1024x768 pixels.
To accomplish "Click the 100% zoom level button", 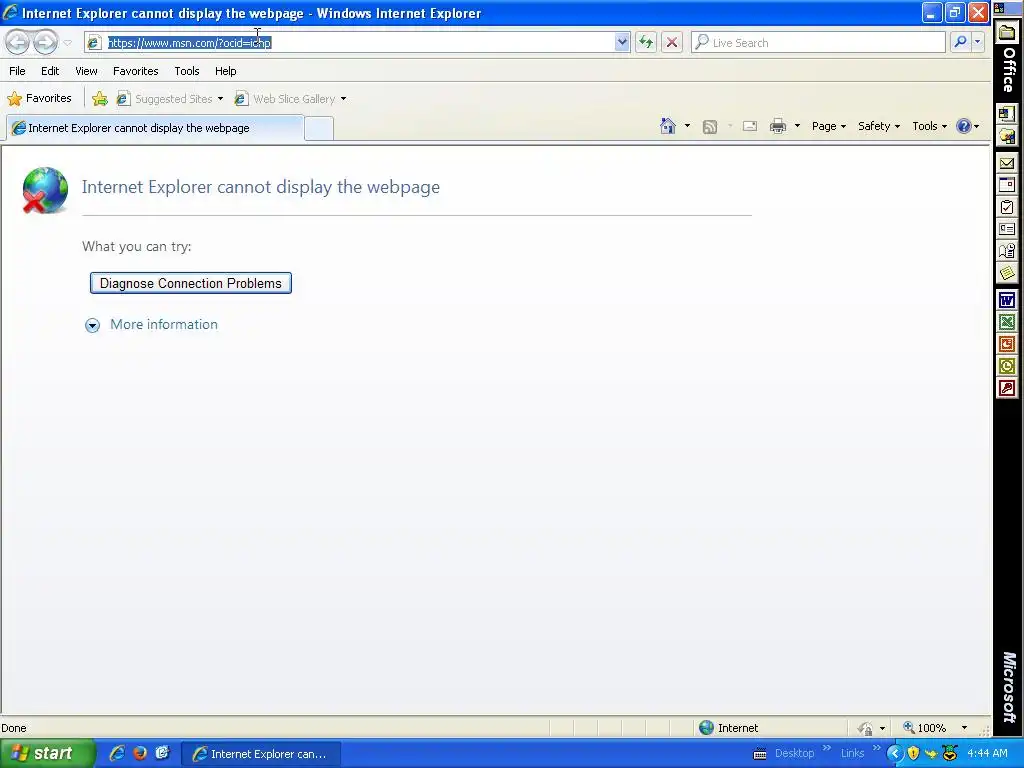I will (x=925, y=728).
